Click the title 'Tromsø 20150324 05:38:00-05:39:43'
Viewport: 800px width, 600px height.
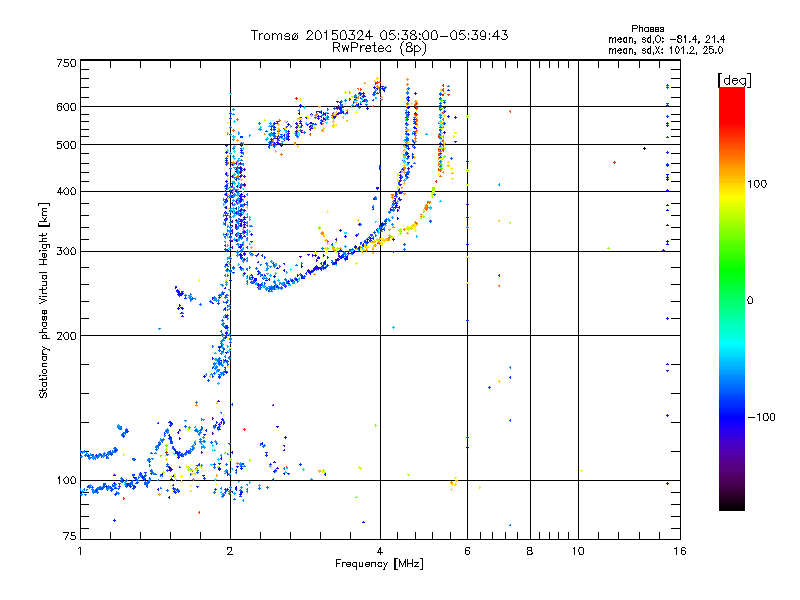point(379,35)
